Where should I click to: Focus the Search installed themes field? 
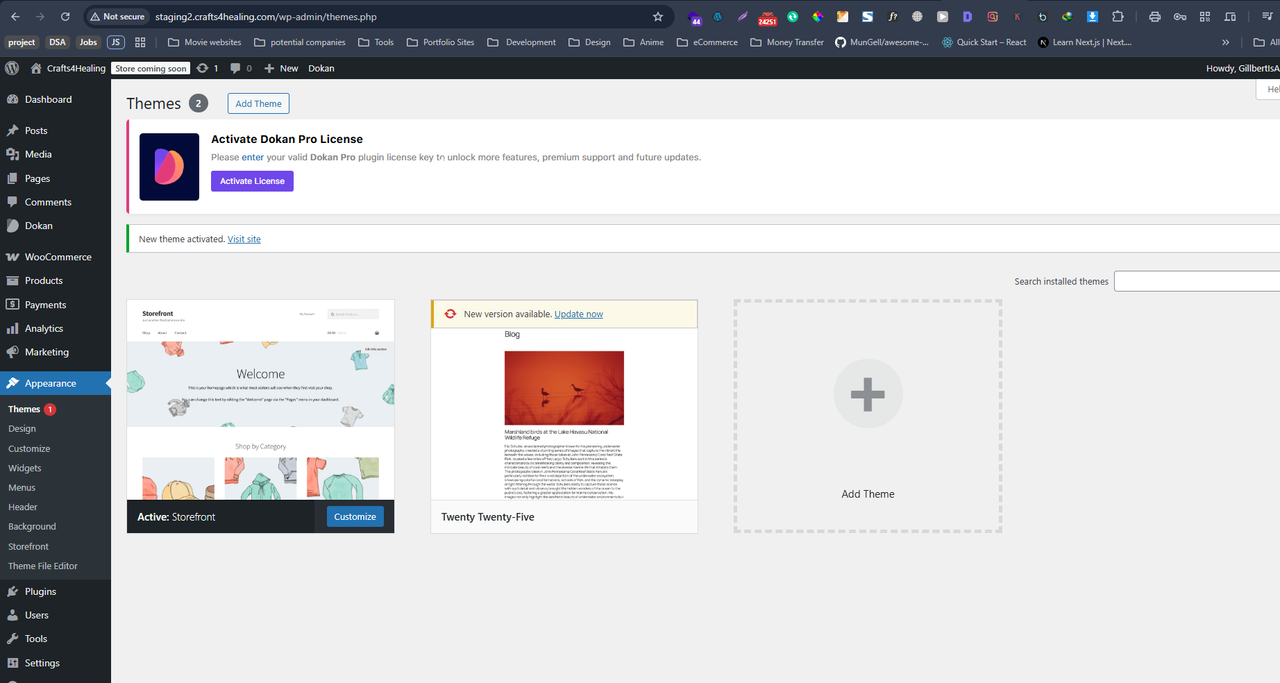1197,281
